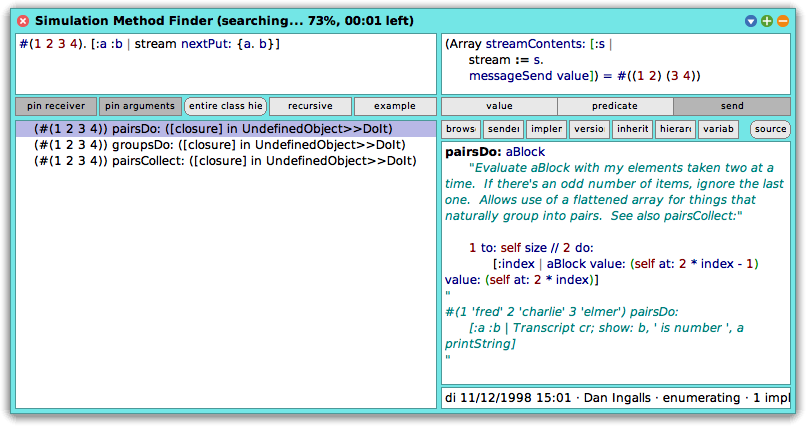Click the versions button

tap(589, 129)
